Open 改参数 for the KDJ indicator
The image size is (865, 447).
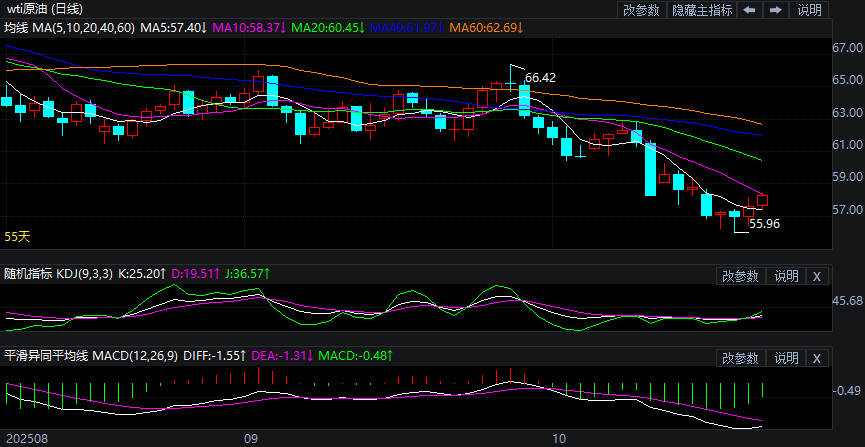tap(741, 276)
